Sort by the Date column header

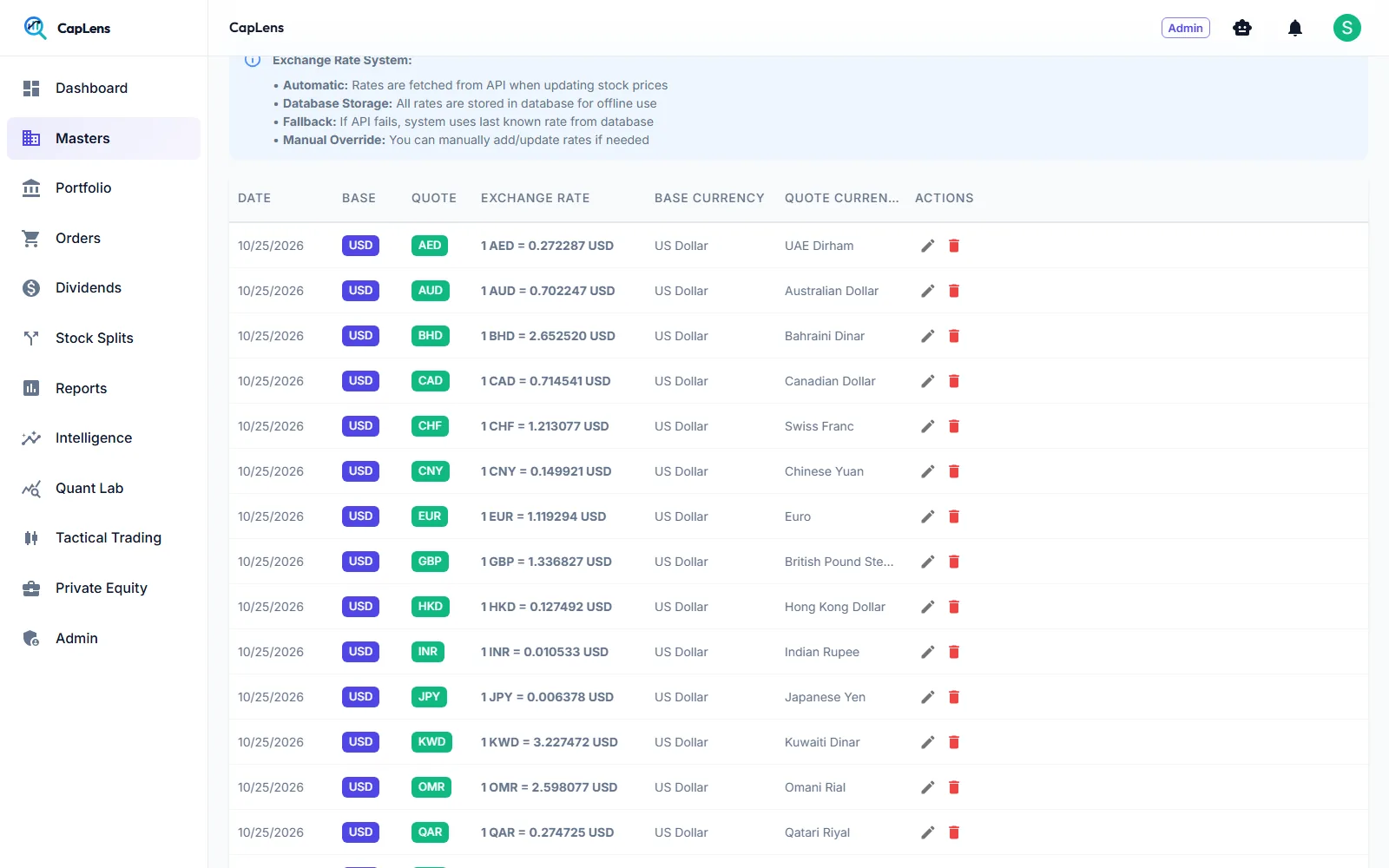click(254, 198)
